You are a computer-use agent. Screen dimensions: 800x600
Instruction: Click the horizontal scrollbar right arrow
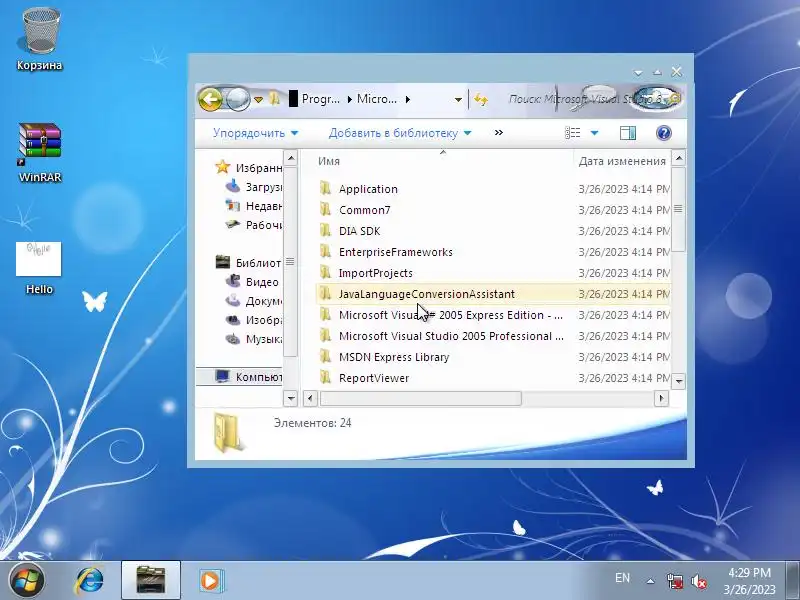pos(661,398)
